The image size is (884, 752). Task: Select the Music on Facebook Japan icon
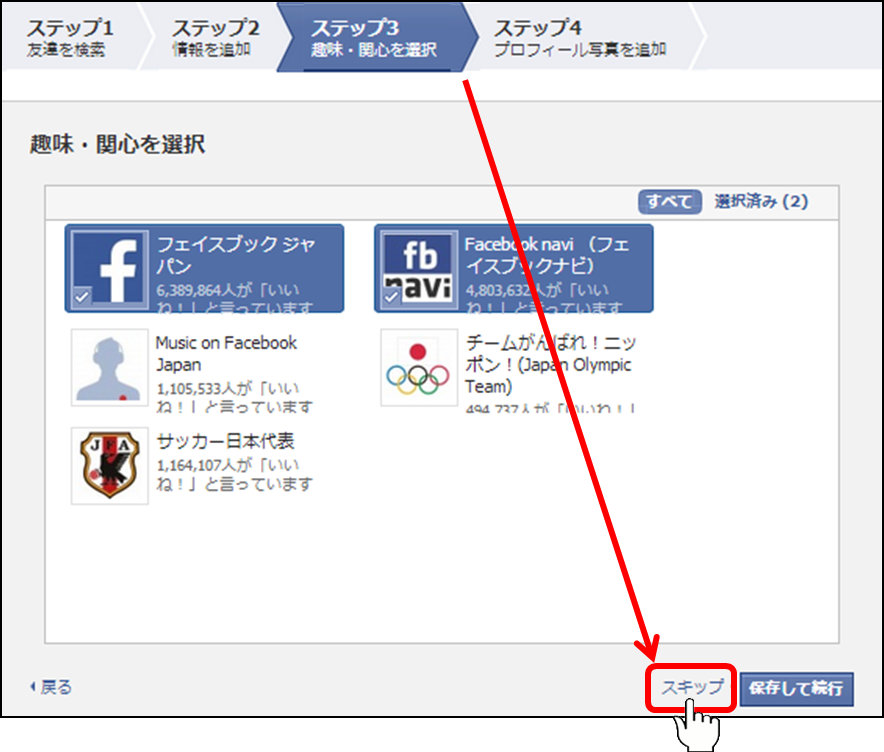tap(110, 367)
